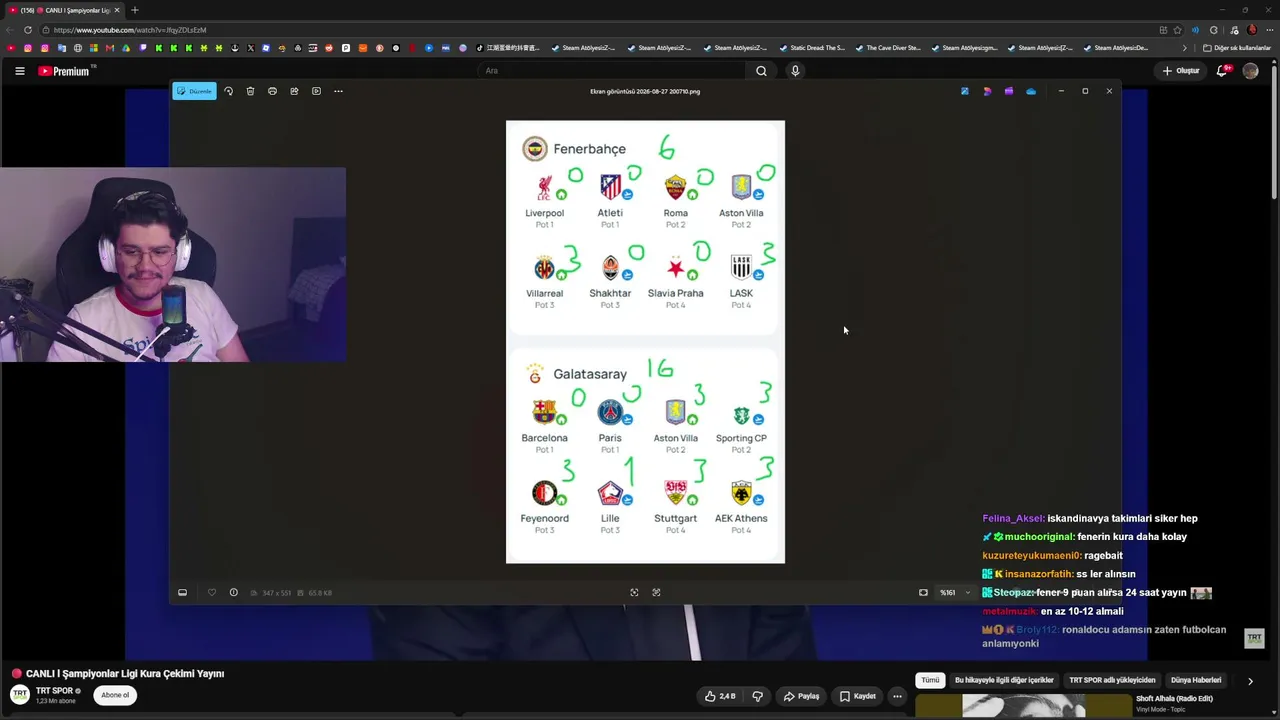Open the Shoft Alhala video thumbnail
Image resolution: width=1280 pixels, height=720 pixels.
click(1023, 706)
